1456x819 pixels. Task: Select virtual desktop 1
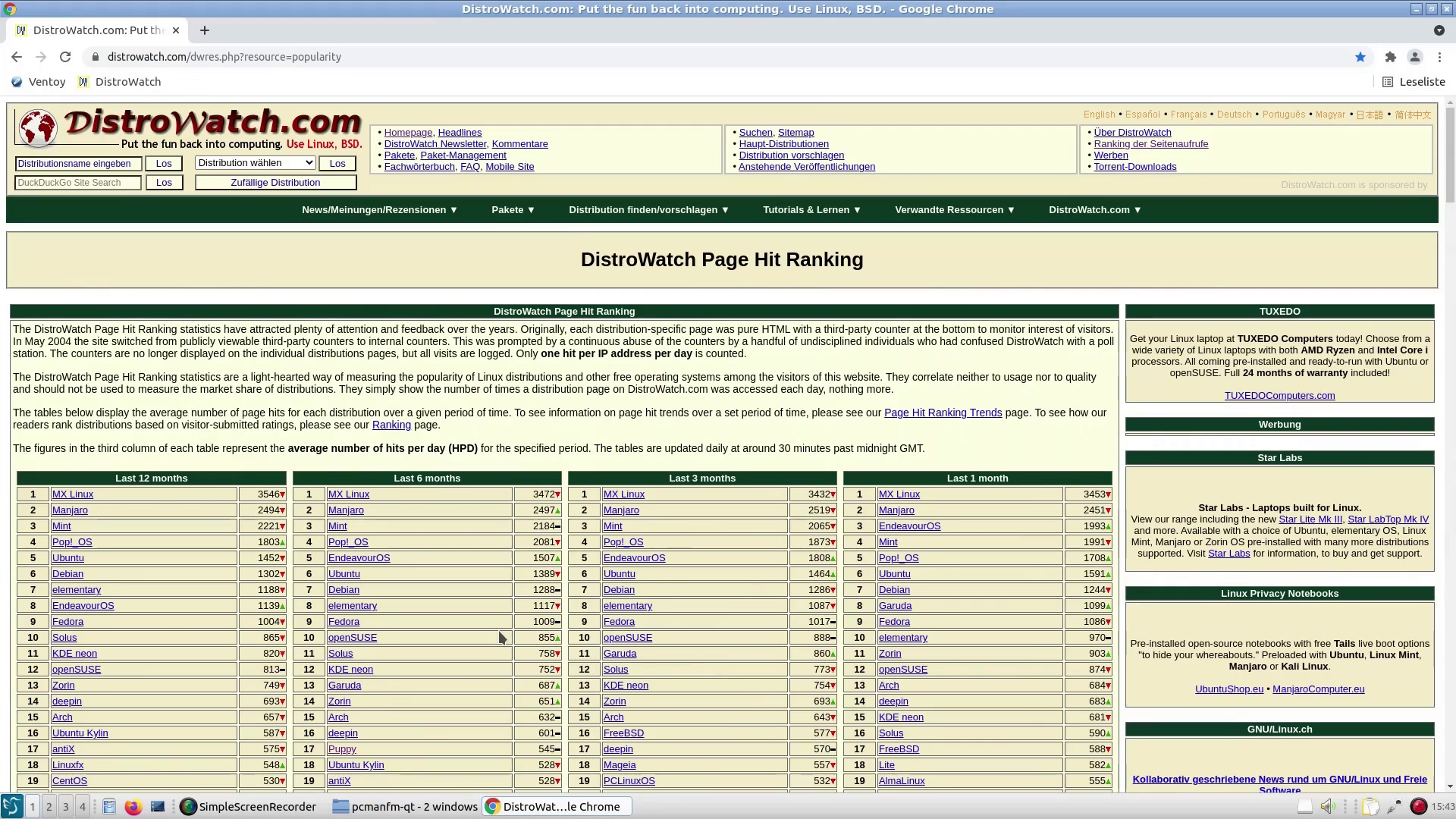coord(33,807)
